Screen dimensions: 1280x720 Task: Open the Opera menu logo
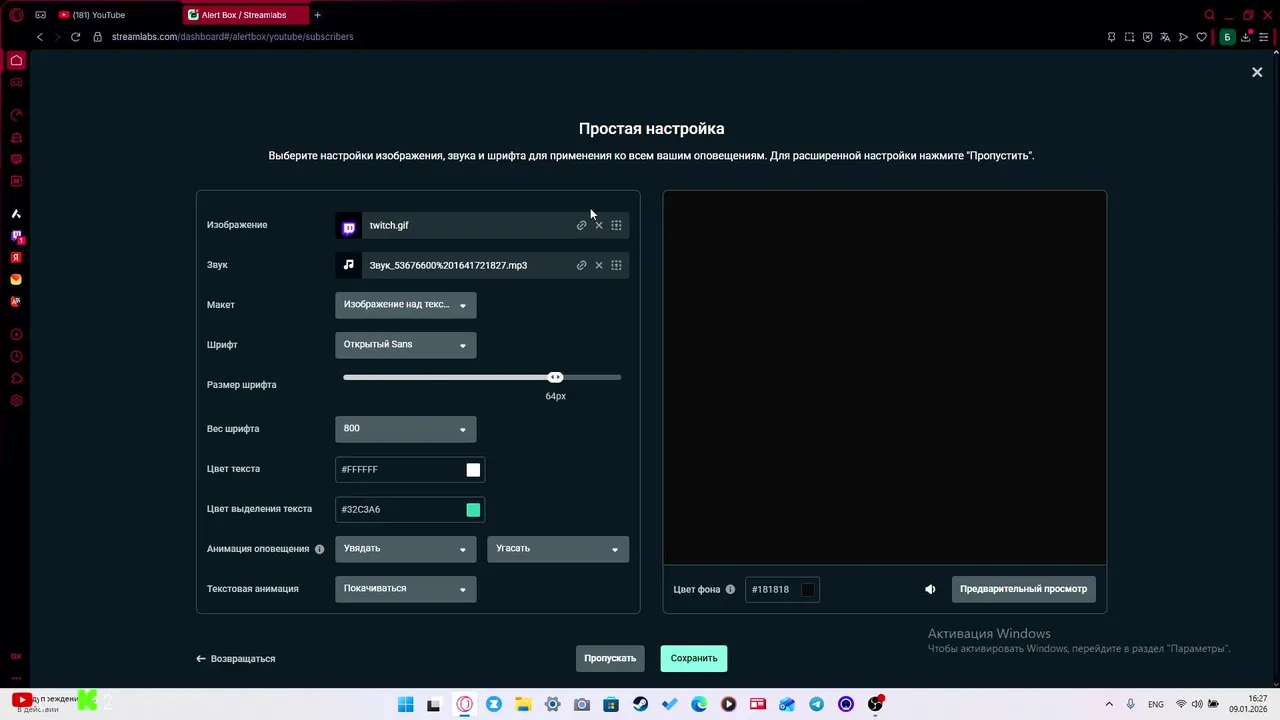16,15
